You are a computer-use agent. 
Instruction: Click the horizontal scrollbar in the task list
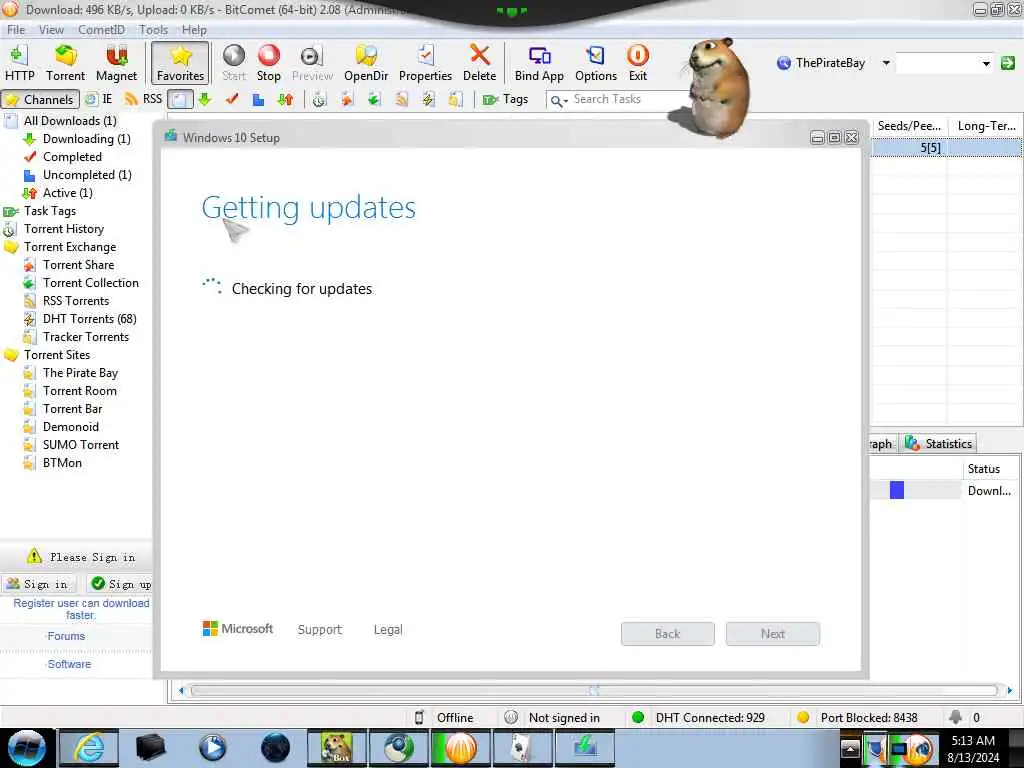click(594, 690)
